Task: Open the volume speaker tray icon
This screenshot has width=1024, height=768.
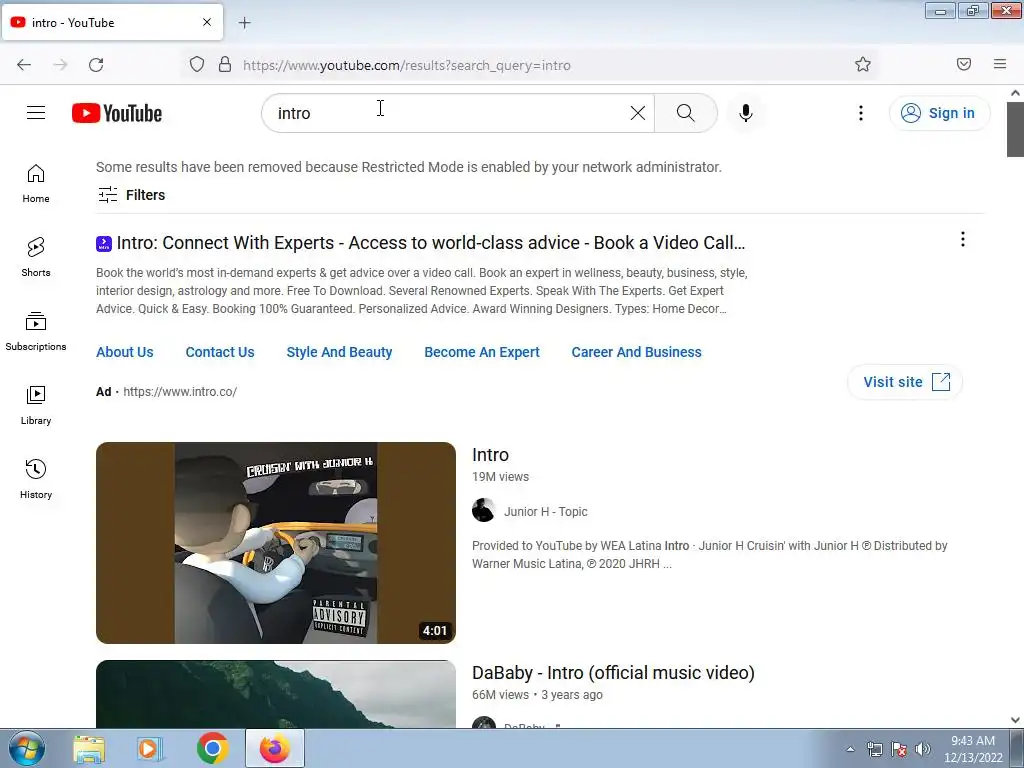Action: coord(923,749)
